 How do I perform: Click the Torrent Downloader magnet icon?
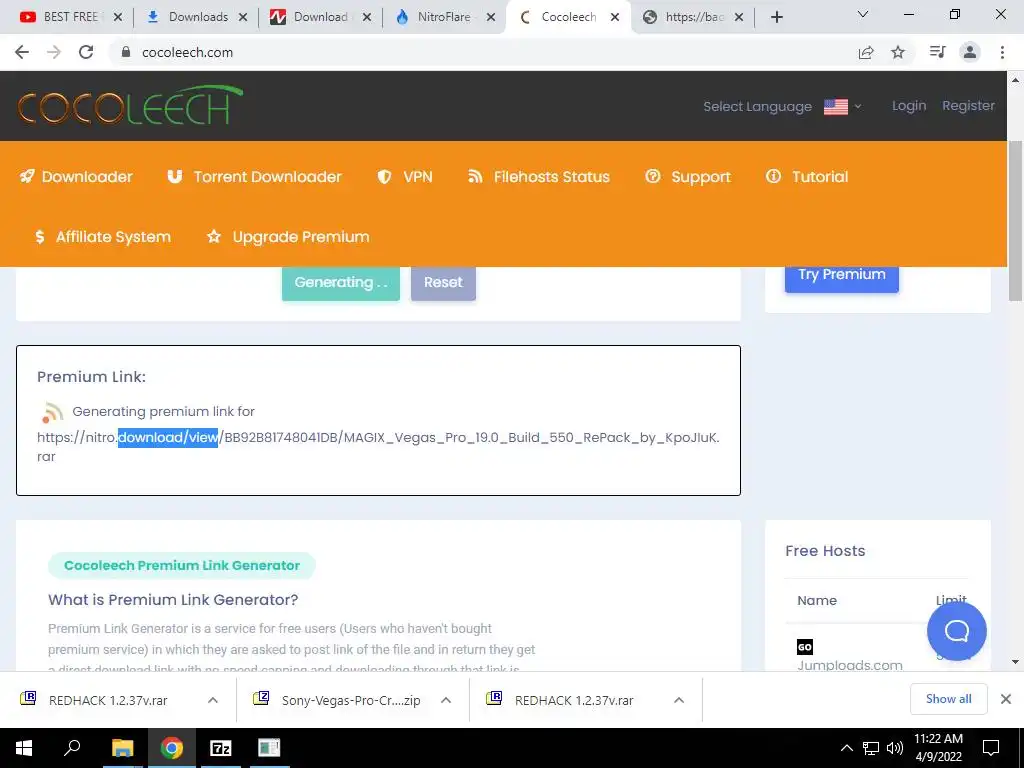click(174, 176)
